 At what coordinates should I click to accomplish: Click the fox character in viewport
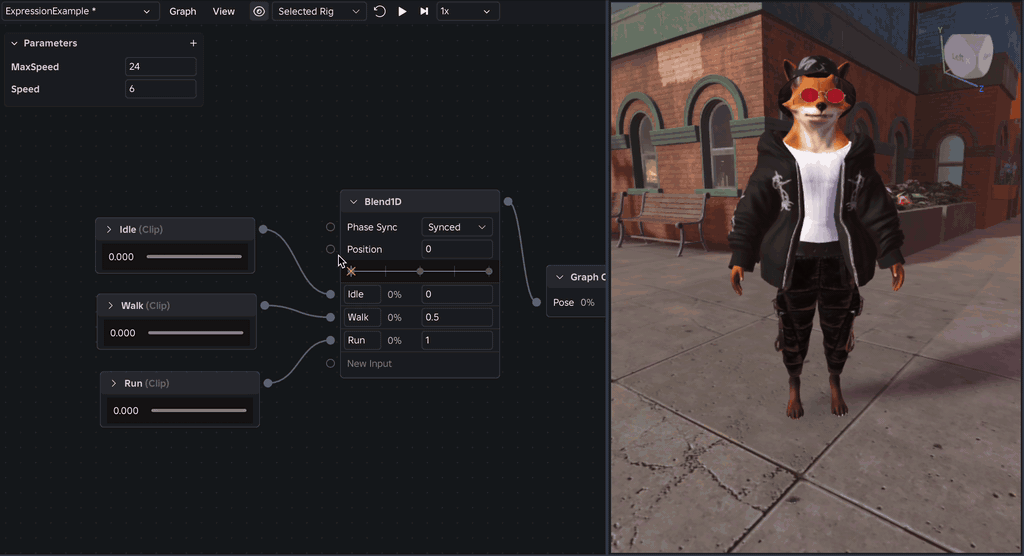[816, 235]
